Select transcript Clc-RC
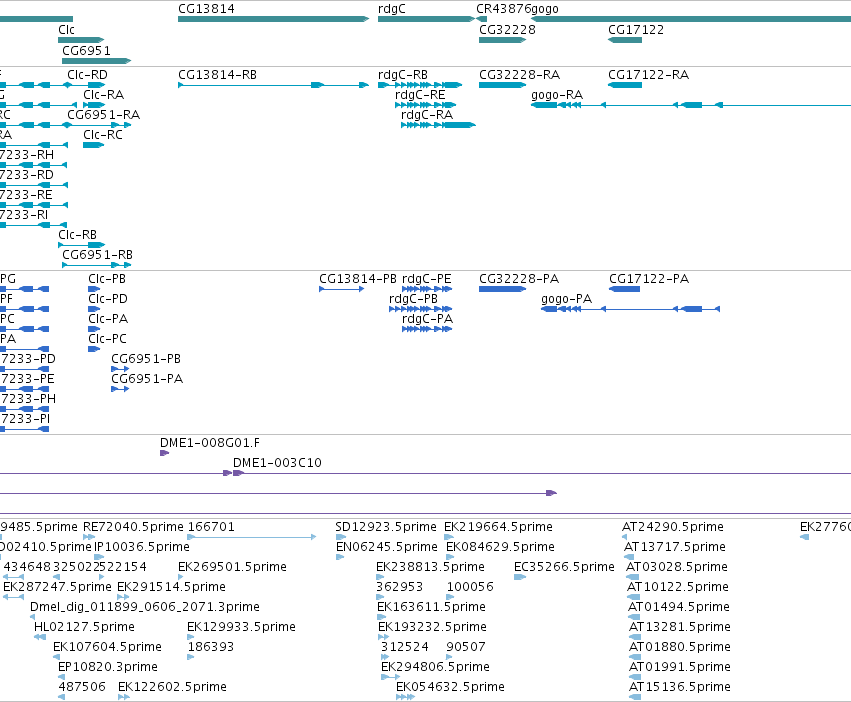 point(93,145)
